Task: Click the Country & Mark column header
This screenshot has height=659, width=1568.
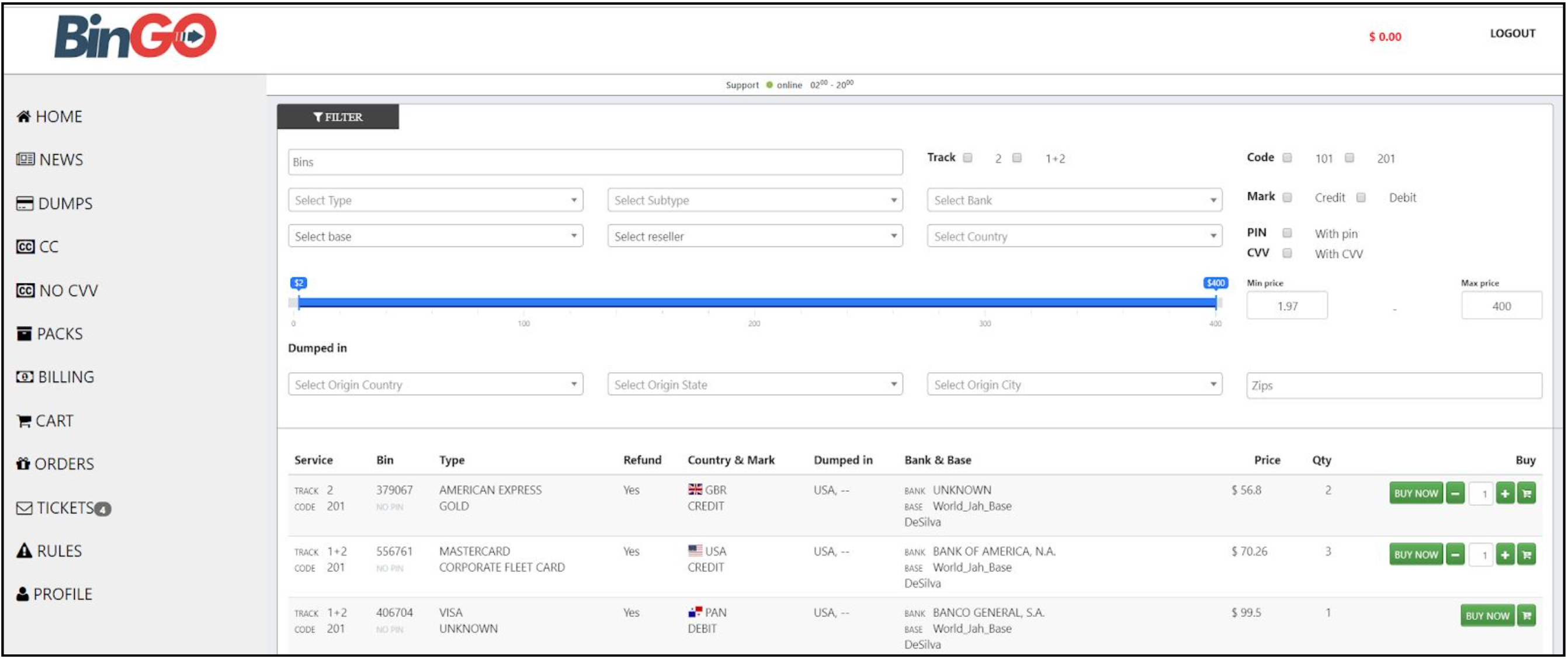Action: [731, 460]
